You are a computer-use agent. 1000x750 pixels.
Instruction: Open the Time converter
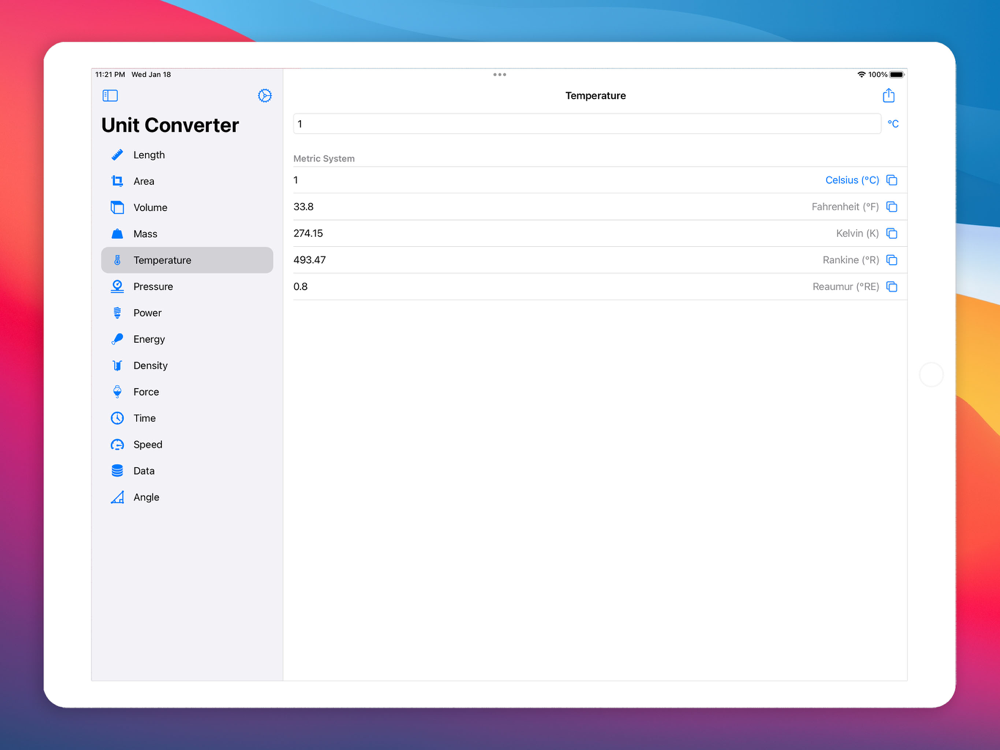coord(187,418)
